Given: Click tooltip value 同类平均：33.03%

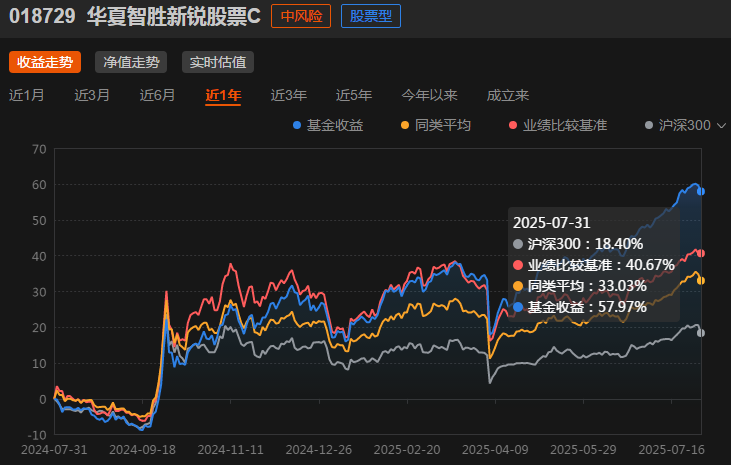Looking at the screenshot, I should click(x=580, y=286).
